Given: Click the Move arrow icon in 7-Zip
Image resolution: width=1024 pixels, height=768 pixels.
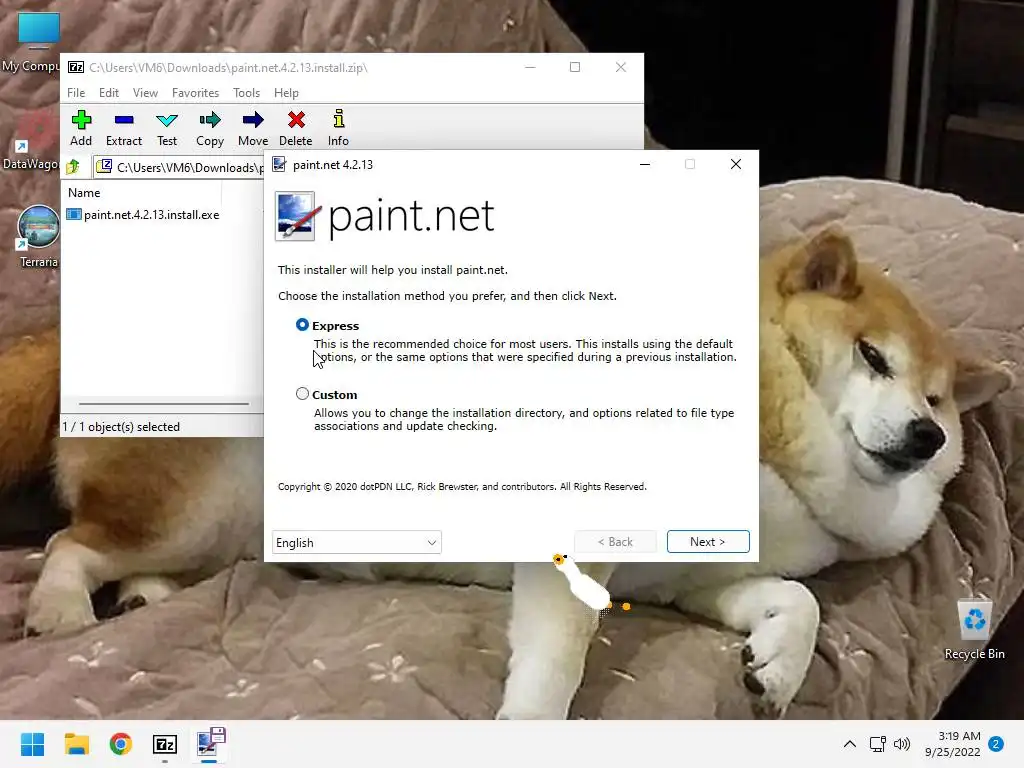Looking at the screenshot, I should pos(253,120).
